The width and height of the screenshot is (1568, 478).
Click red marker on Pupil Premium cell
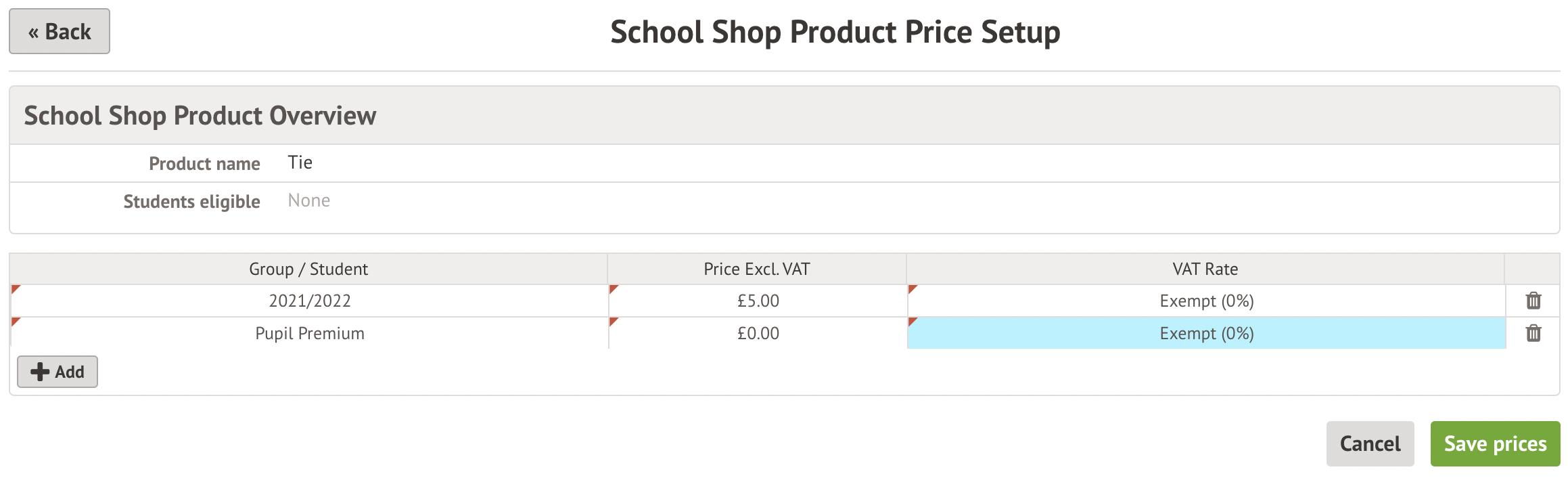point(16,322)
